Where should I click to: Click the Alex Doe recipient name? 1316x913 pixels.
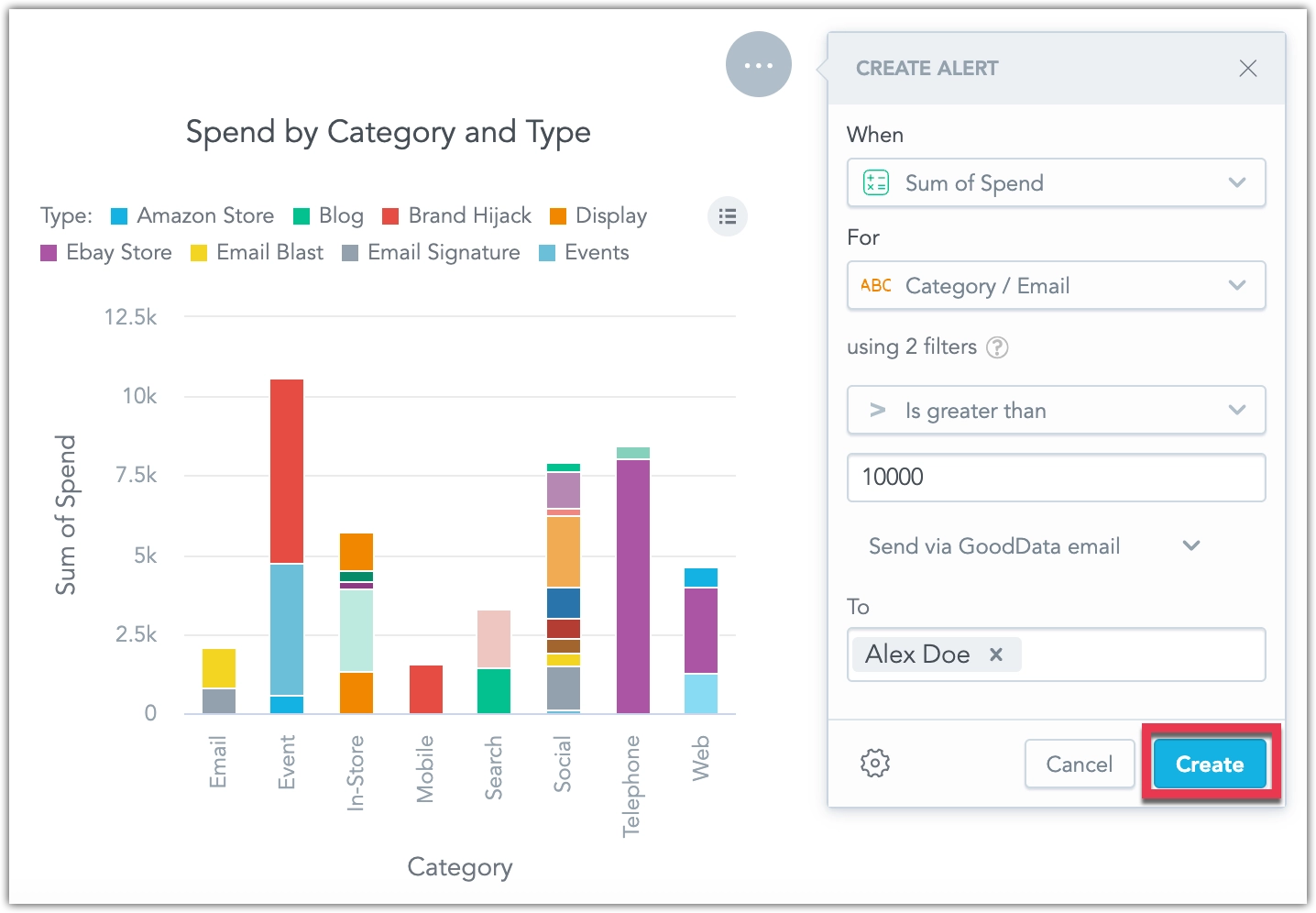[x=917, y=654]
